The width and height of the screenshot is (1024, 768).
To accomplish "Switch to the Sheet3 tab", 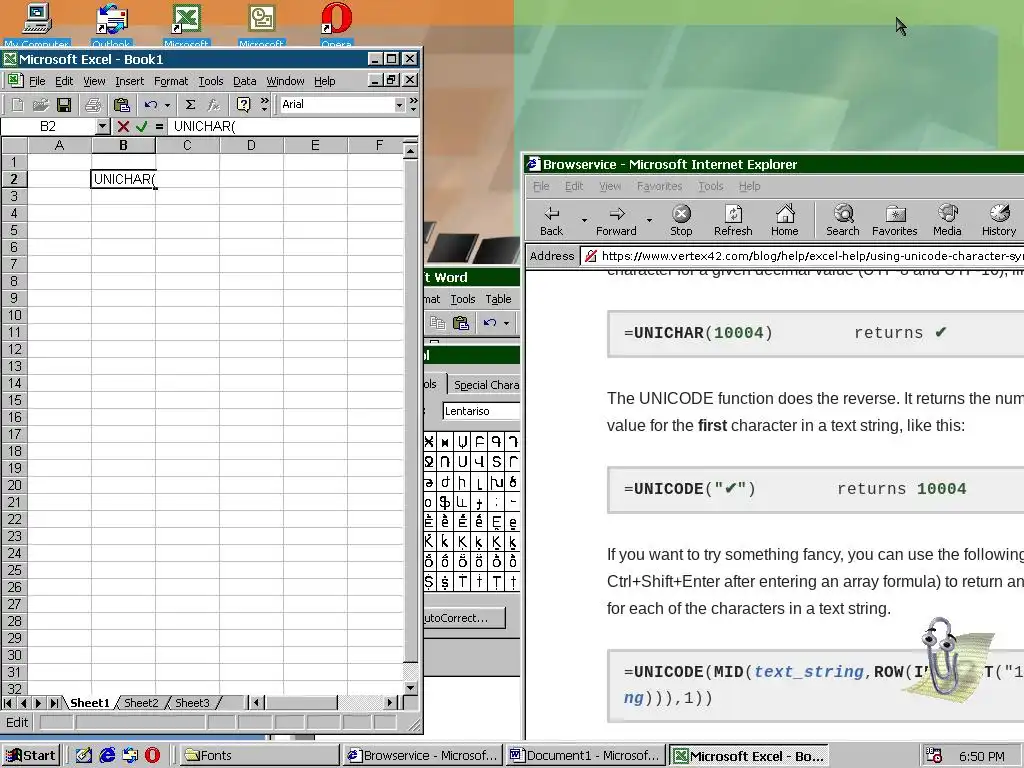I will point(192,703).
